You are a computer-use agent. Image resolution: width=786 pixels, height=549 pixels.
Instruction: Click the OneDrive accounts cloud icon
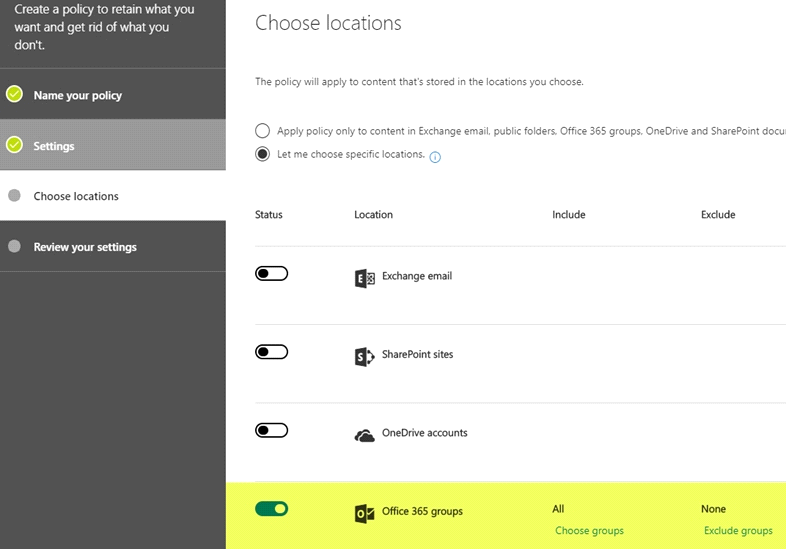click(x=364, y=436)
